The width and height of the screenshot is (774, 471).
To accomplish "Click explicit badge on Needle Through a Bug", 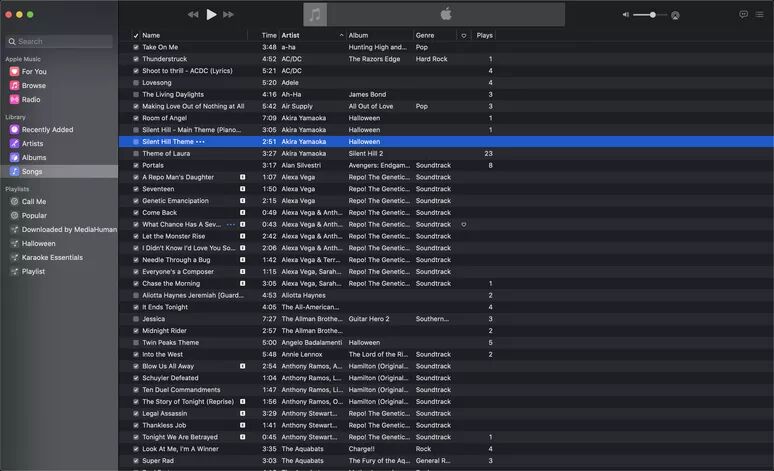I will pyautogui.click(x=242, y=260).
